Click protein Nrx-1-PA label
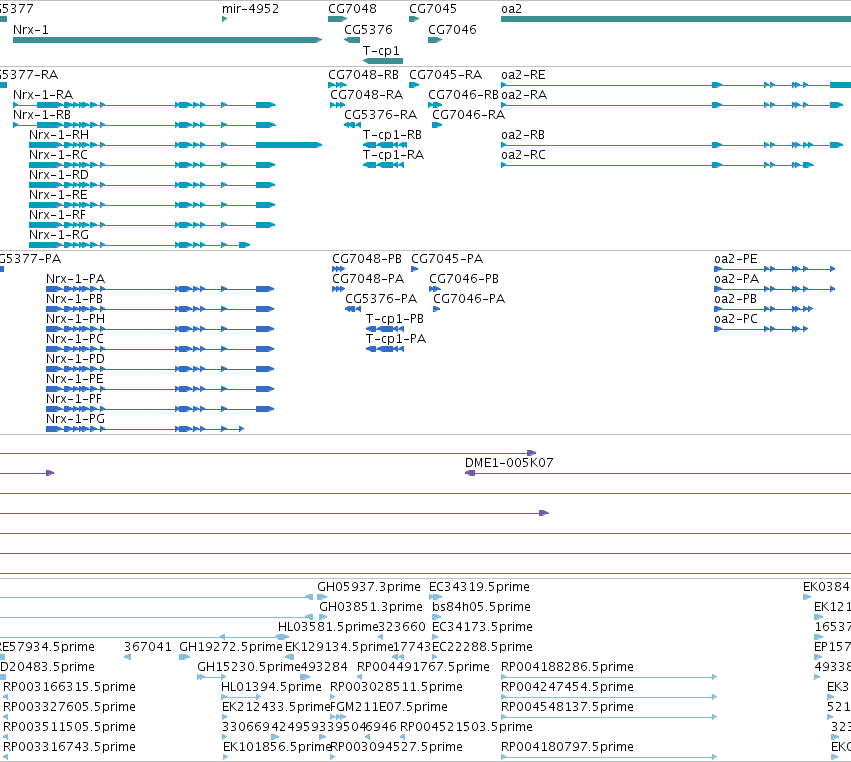The image size is (851, 762). coord(75,279)
